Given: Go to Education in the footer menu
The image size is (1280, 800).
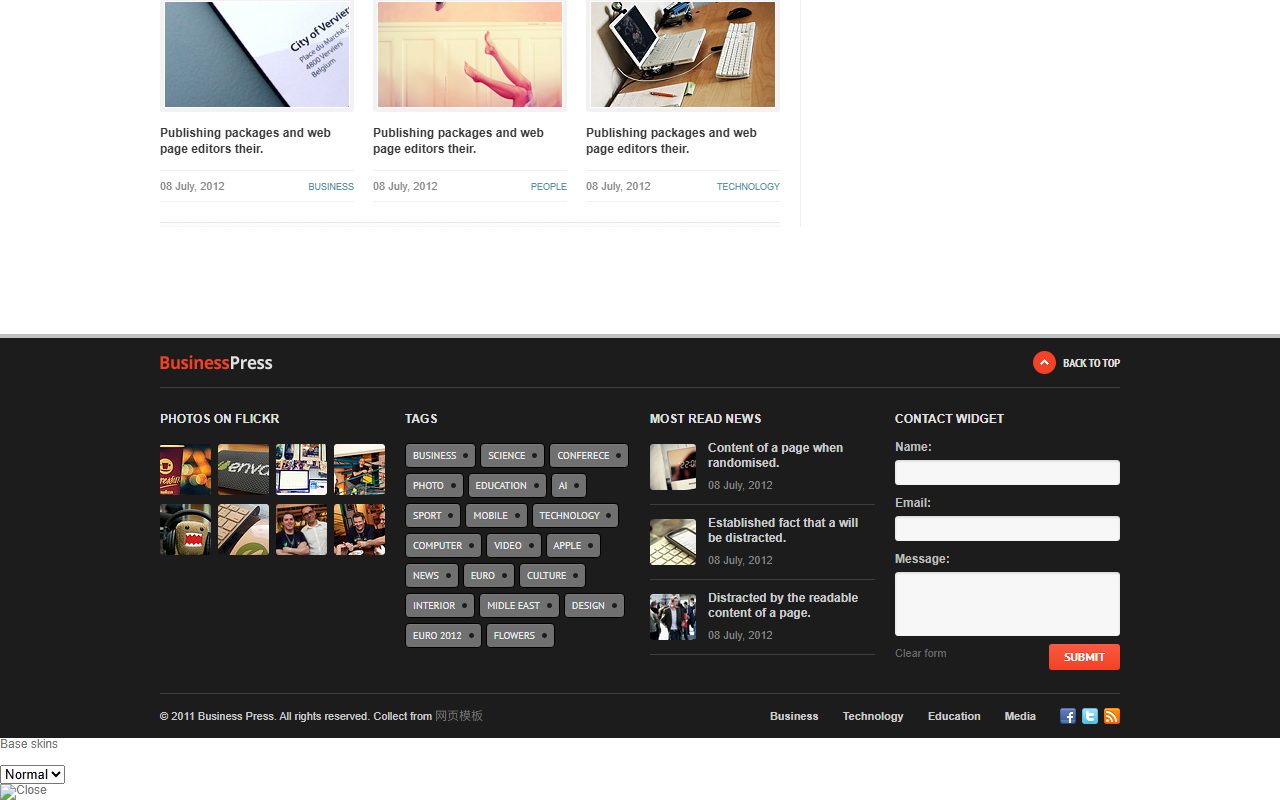Looking at the screenshot, I should coord(954,716).
